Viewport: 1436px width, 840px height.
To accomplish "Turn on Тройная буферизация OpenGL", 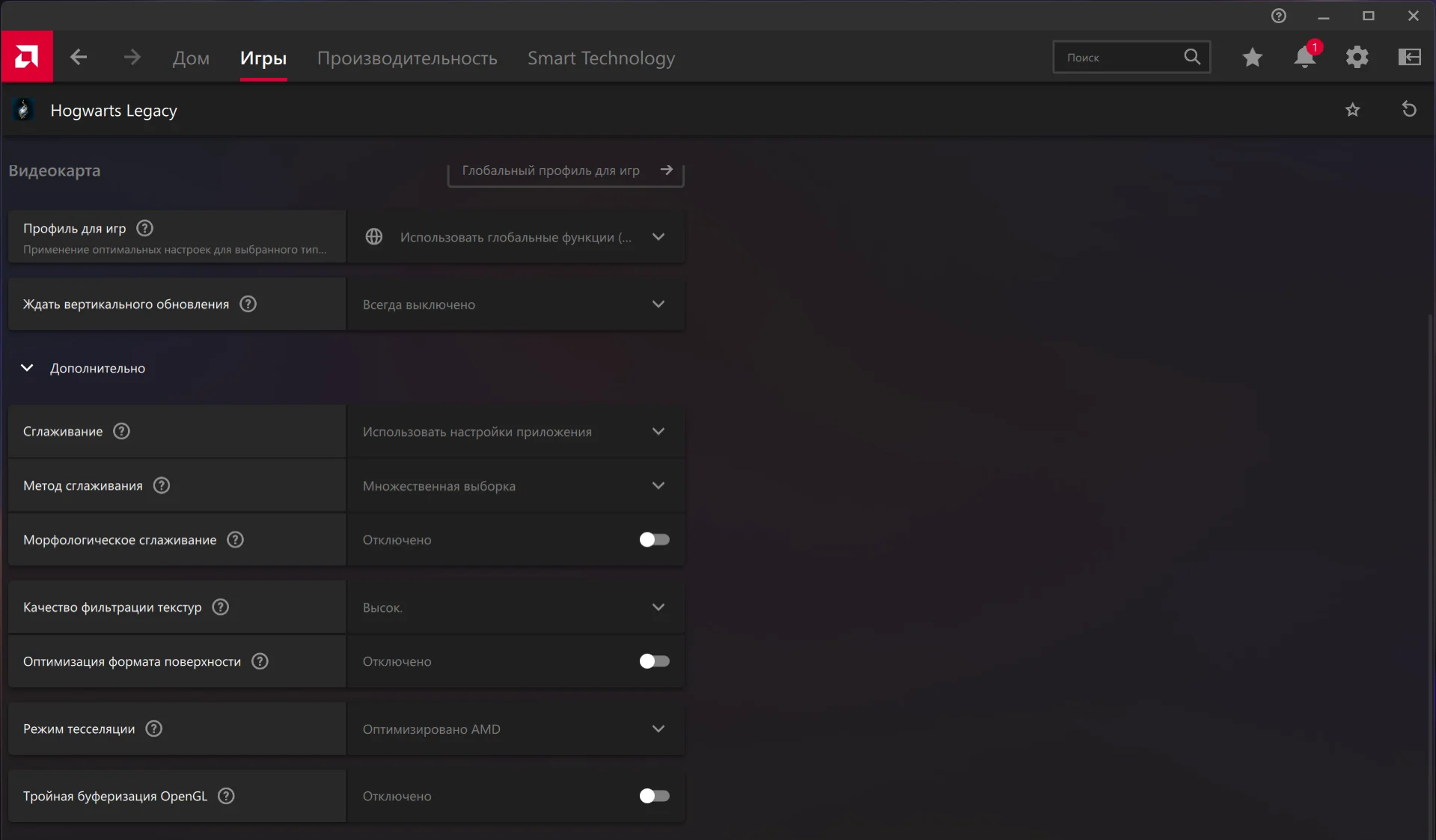I will point(654,796).
